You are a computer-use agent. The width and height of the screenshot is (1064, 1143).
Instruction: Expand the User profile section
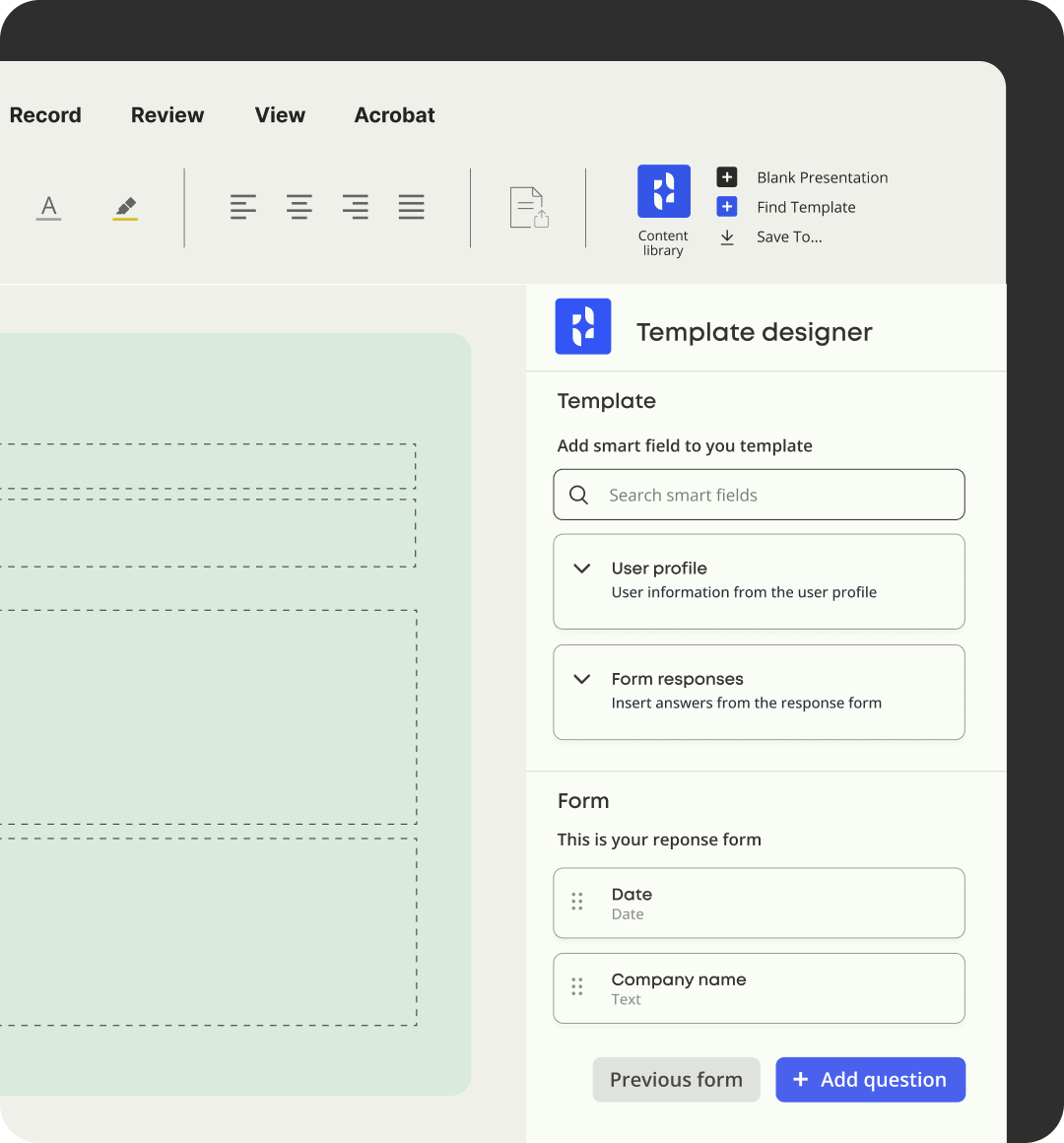(582, 569)
